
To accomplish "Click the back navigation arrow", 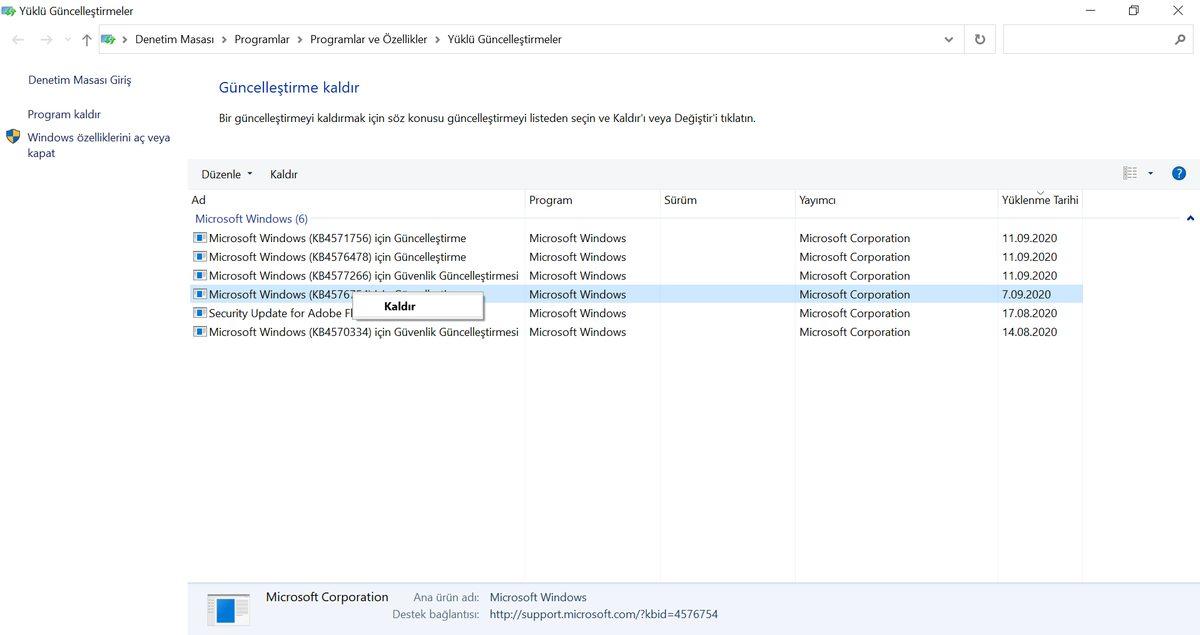I will [x=17, y=39].
